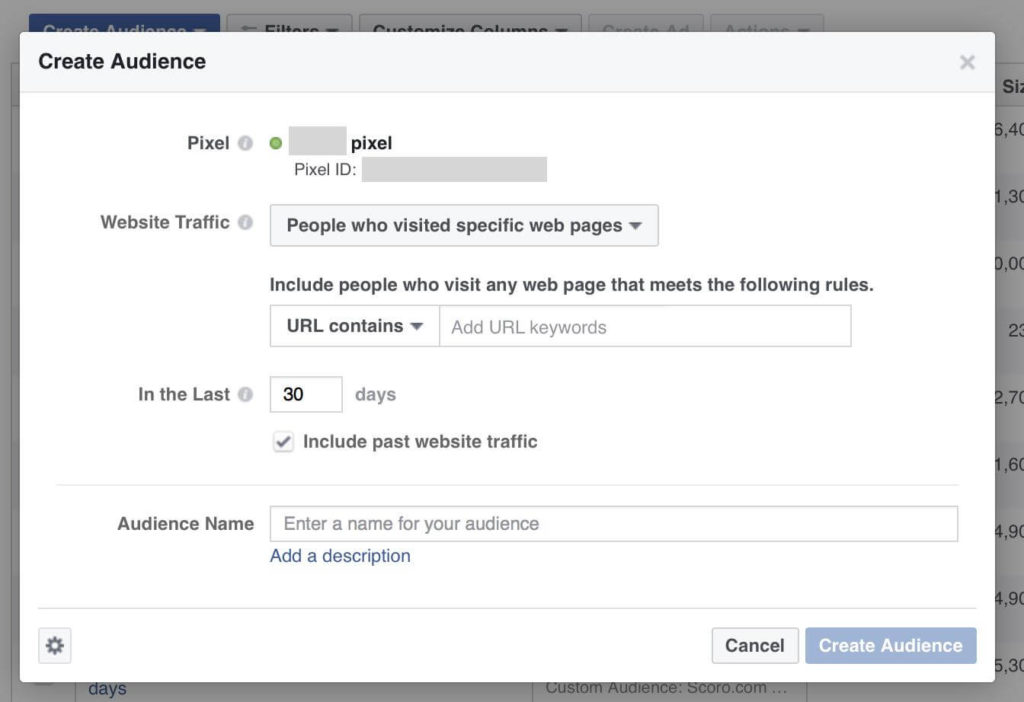Expand the Customize Columns dropdown
The image size is (1024, 702).
pyautogui.click(x=470, y=28)
